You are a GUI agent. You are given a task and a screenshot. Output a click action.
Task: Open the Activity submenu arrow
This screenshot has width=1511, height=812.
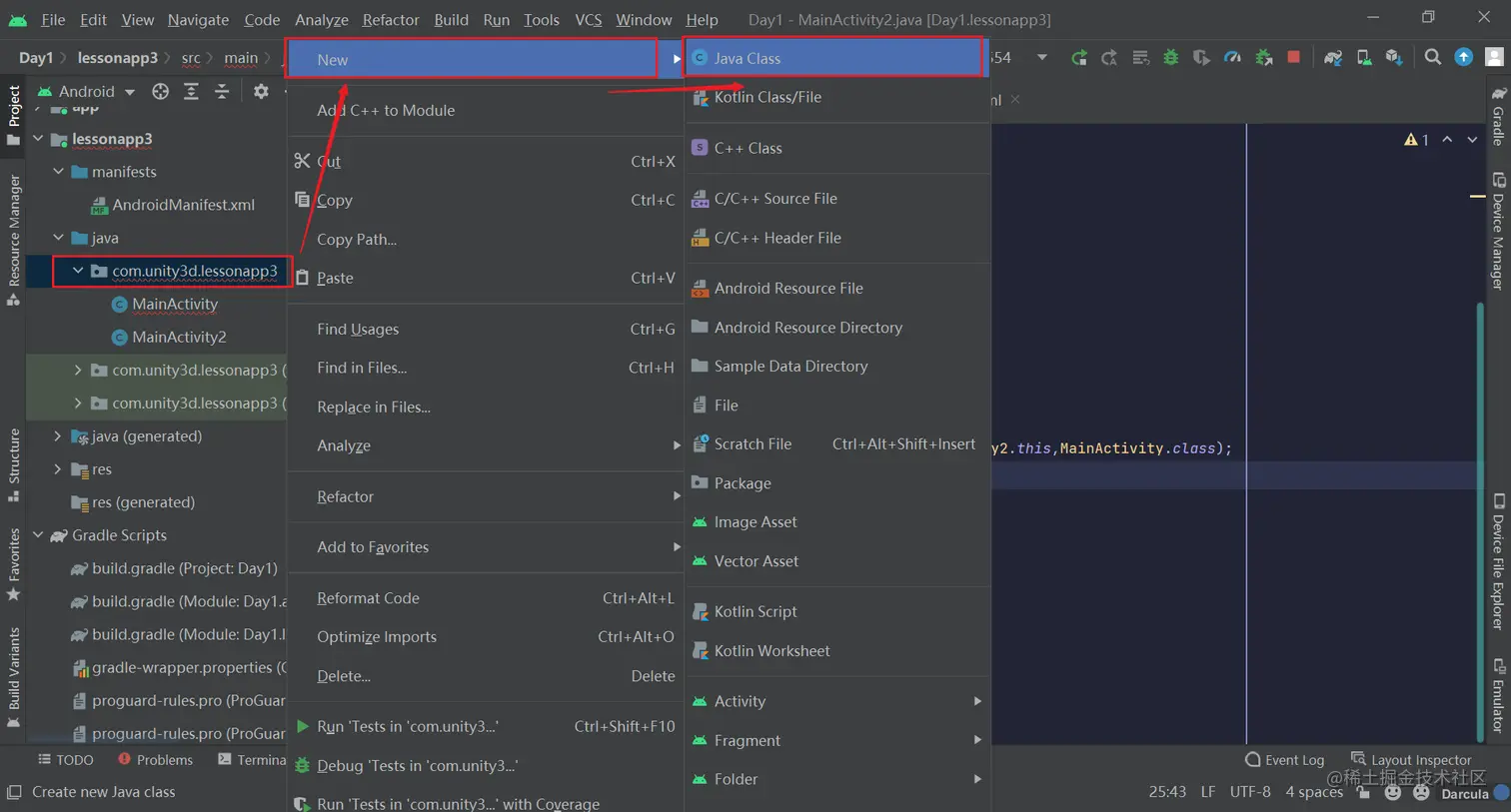[x=977, y=701]
